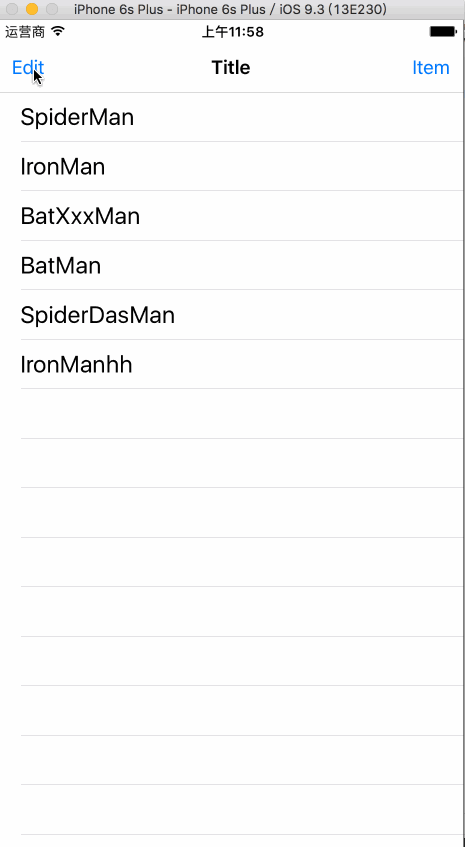Click the red close window button

click(12, 9)
